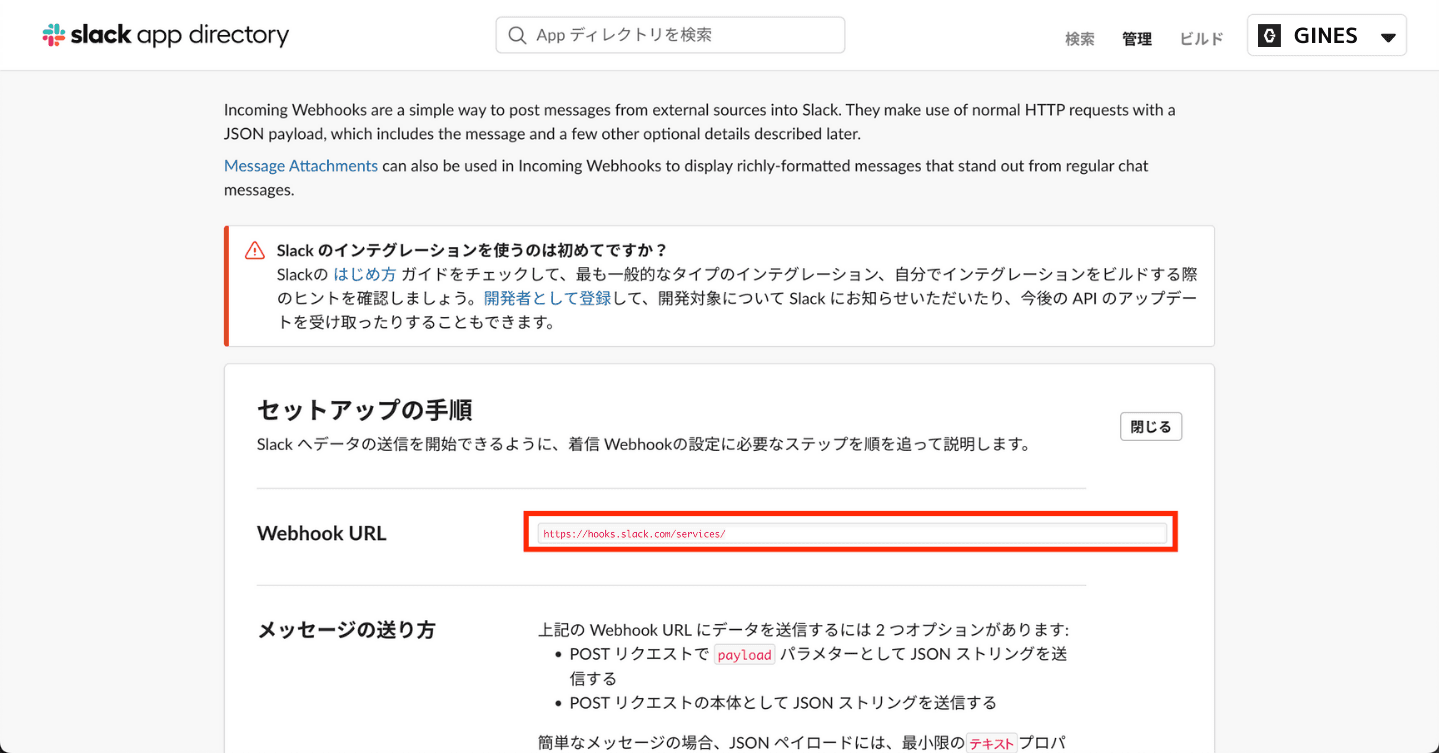Click the GINES workspace name

point(1325,36)
